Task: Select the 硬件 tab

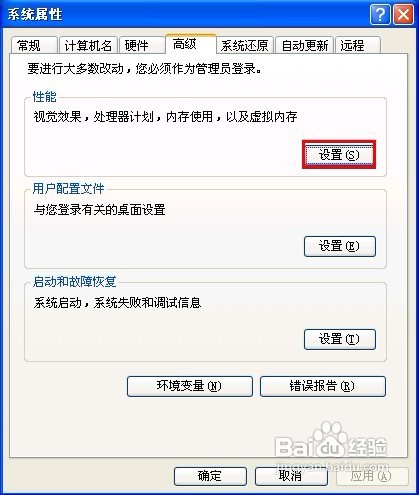Action: pyautogui.click(x=142, y=45)
